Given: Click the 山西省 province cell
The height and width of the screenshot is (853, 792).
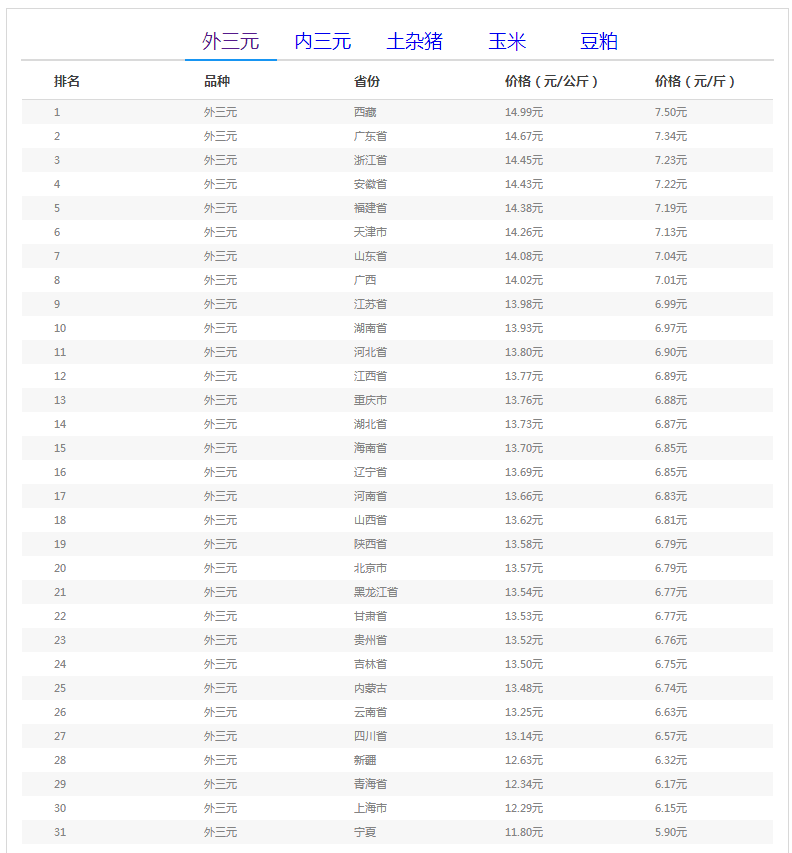Looking at the screenshot, I should click(x=370, y=520).
